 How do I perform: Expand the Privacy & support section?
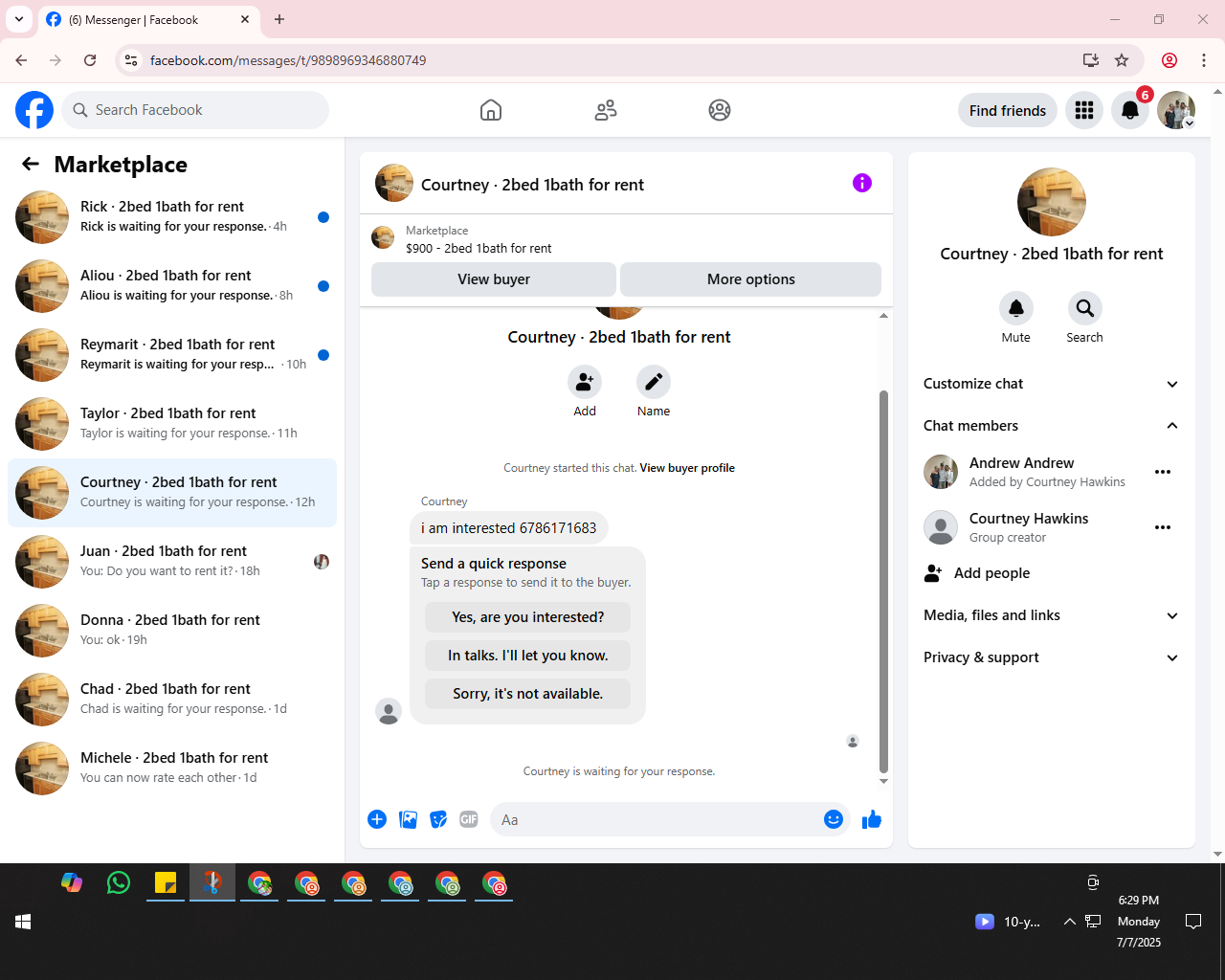coord(1052,657)
